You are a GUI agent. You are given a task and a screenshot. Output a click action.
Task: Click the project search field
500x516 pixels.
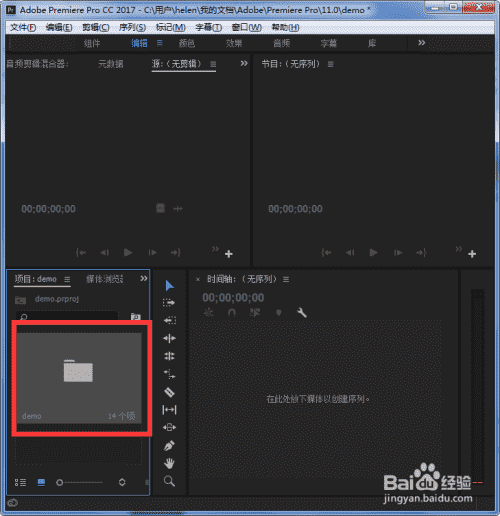(67, 316)
